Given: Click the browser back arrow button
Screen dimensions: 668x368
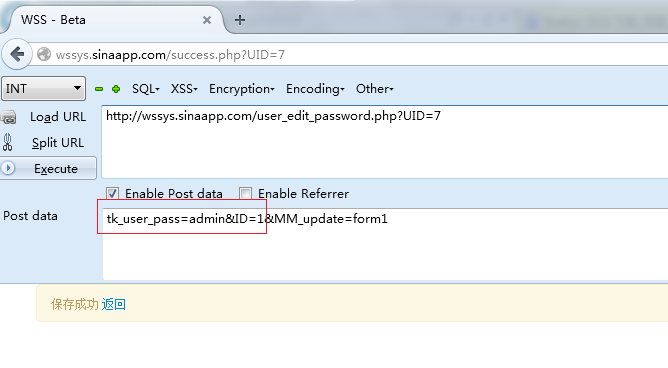Looking at the screenshot, I should point(17,54).
